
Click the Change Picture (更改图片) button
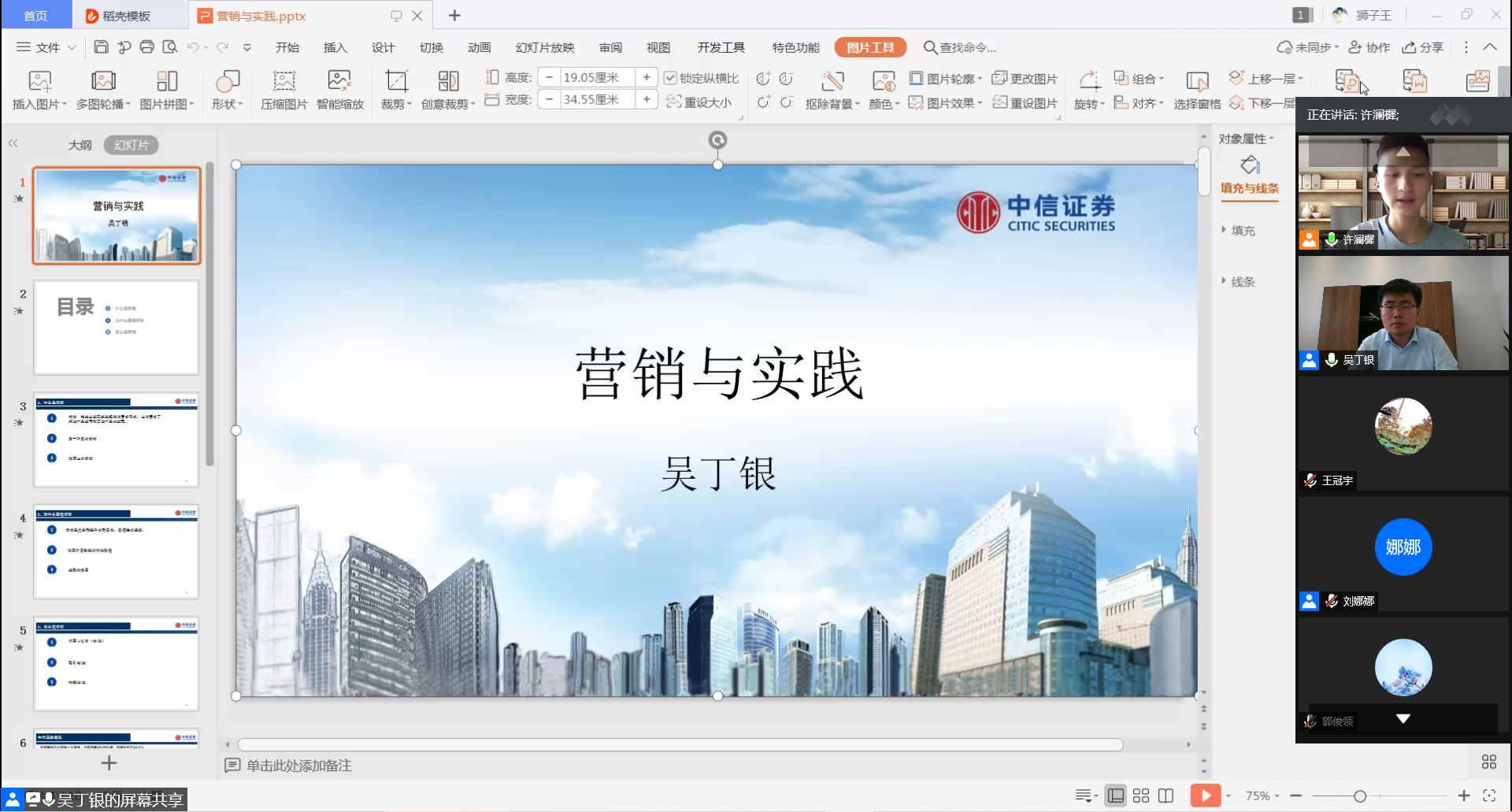1025,79
